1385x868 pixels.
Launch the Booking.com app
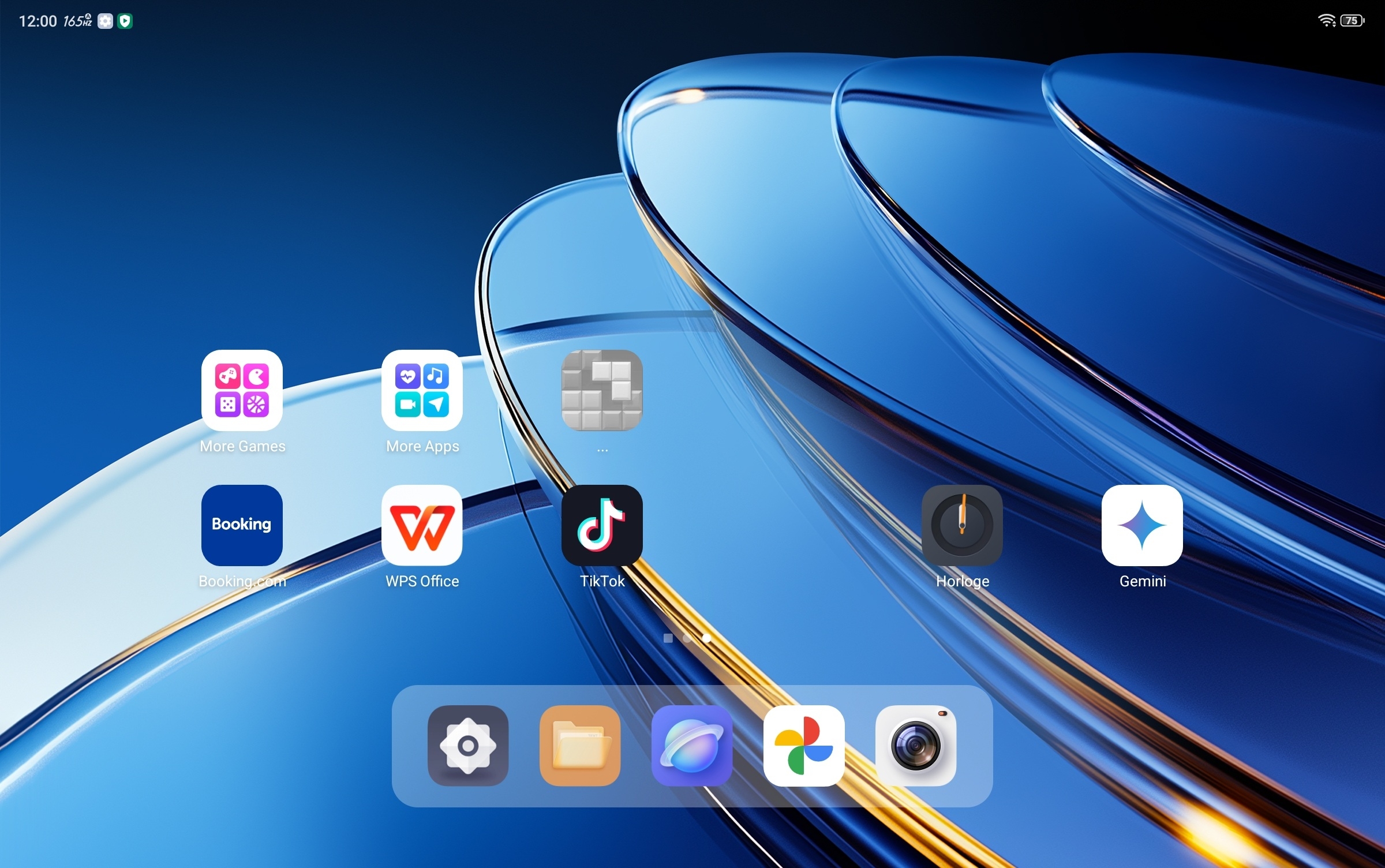tap(242, 525)
